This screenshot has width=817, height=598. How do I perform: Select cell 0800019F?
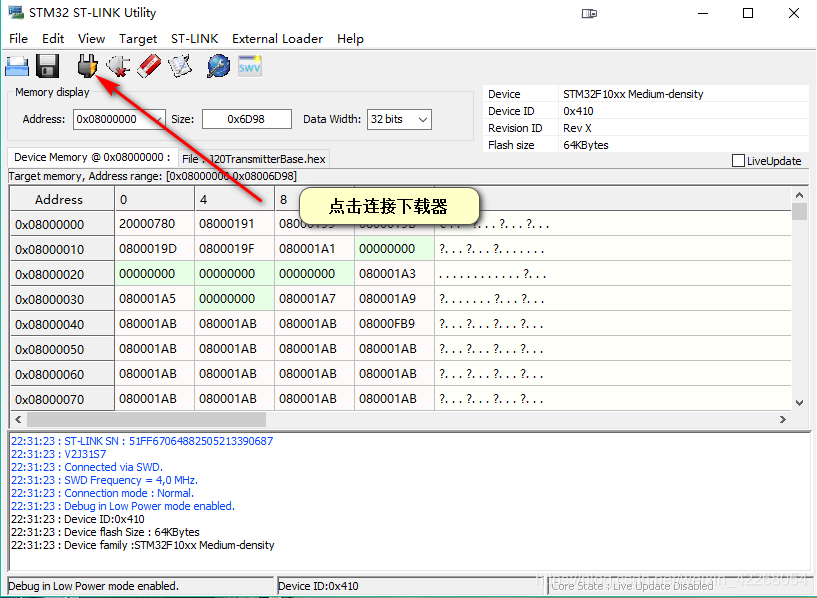click(234, 248)
